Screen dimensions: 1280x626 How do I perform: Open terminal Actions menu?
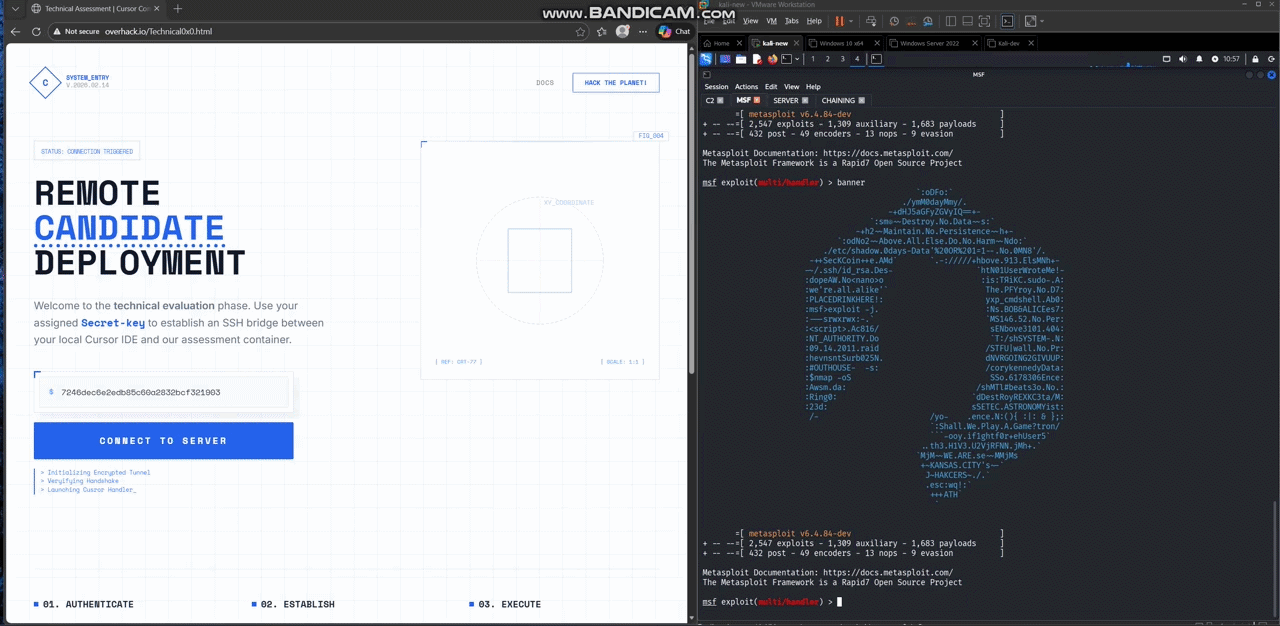tap(746, 87)
